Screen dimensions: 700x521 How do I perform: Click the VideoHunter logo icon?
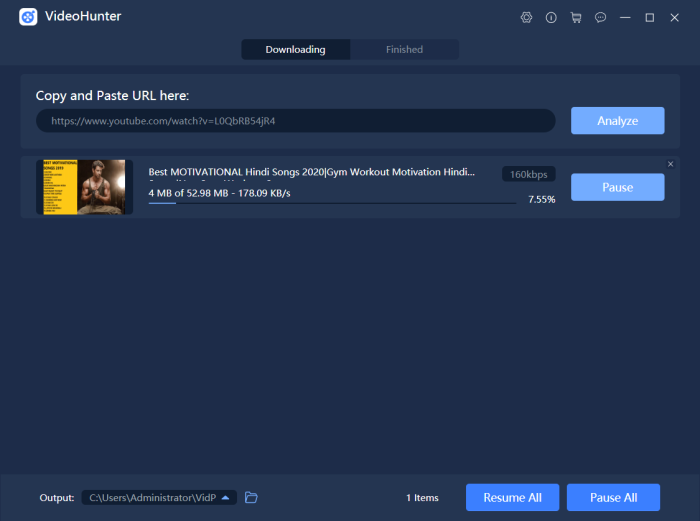coord(28,17)
